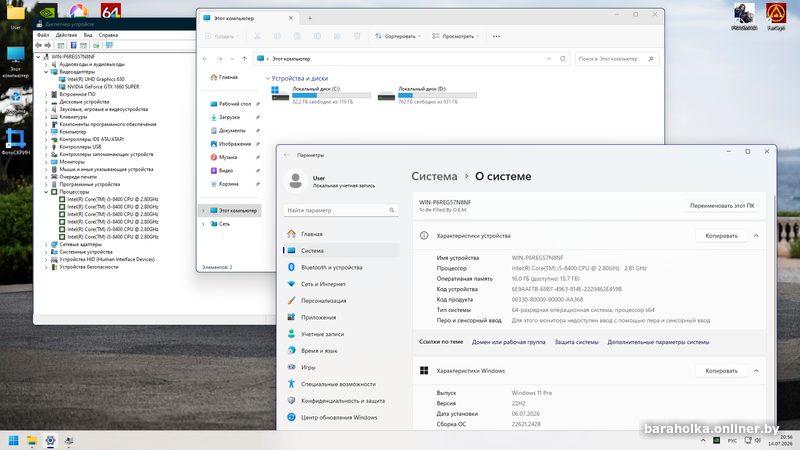The width and height of the screenshot is (800, 450).
Task: Click the Cut scissors icon in Explorer
Action: [x=257, y=36]
